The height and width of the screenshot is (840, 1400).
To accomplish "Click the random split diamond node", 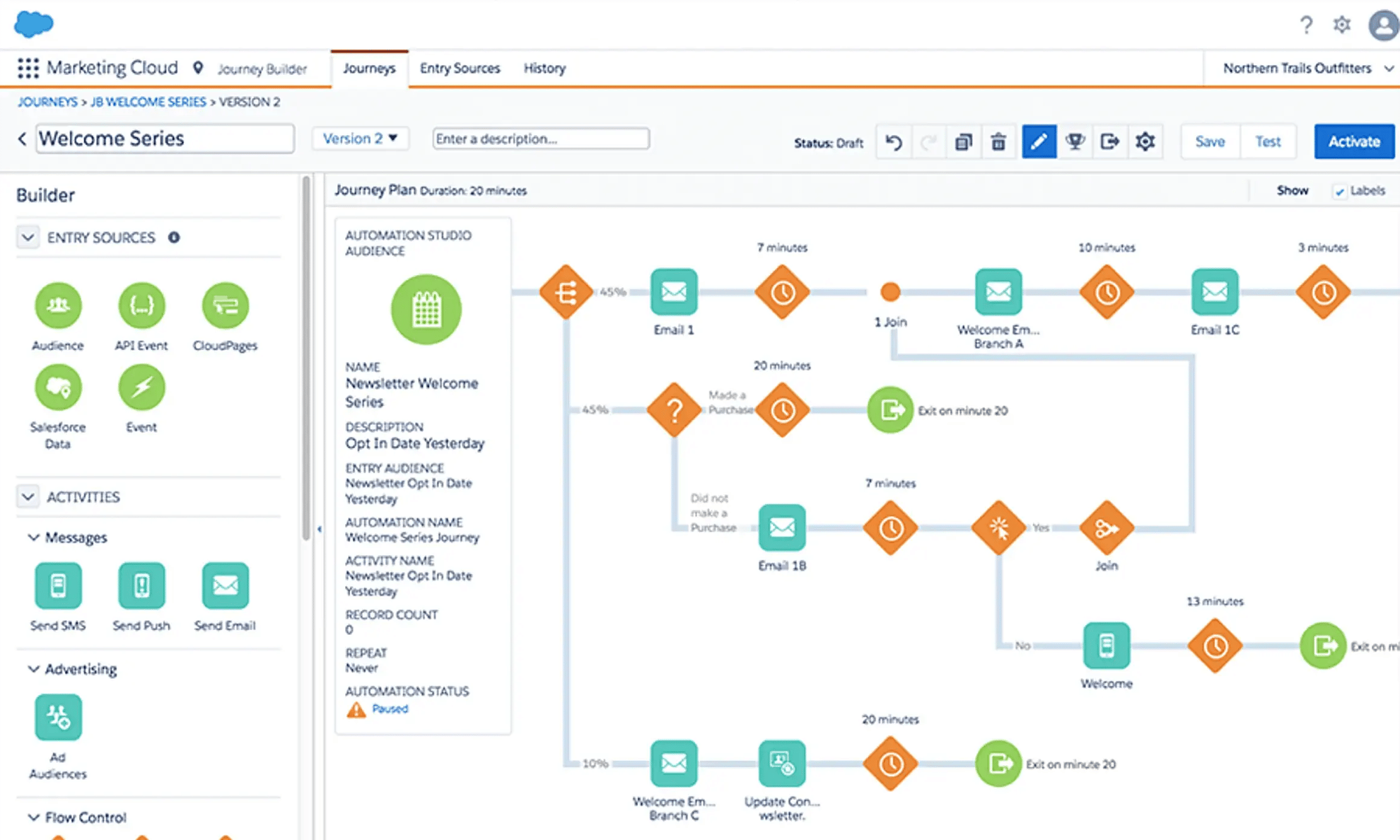I will (566, 292).
